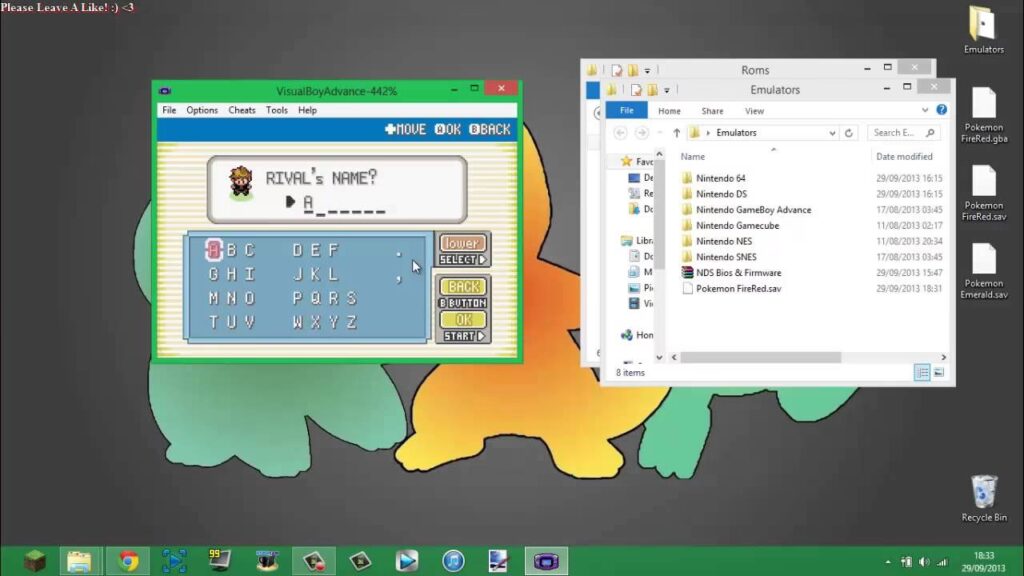
Task: Toggle the keyboard to lower case
Action: (x=462, y=244)
